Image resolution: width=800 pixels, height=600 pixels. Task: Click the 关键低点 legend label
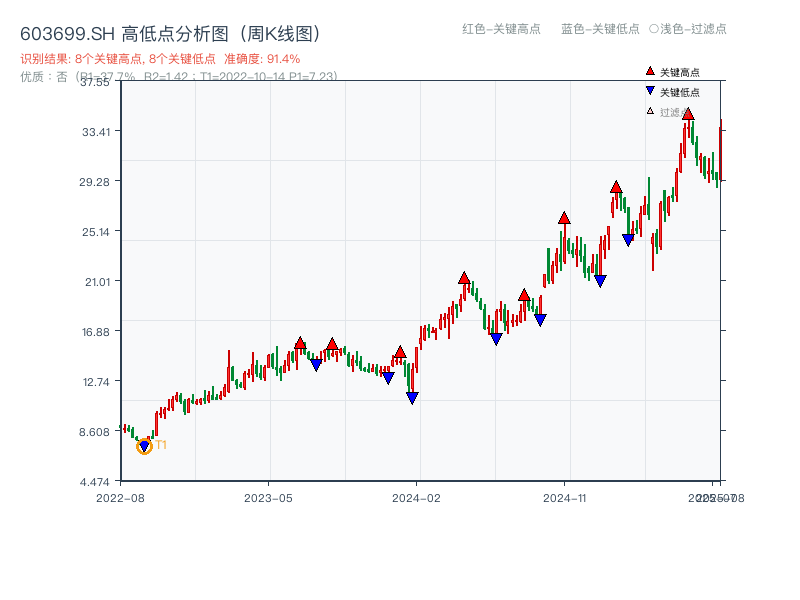coord(680,92)
